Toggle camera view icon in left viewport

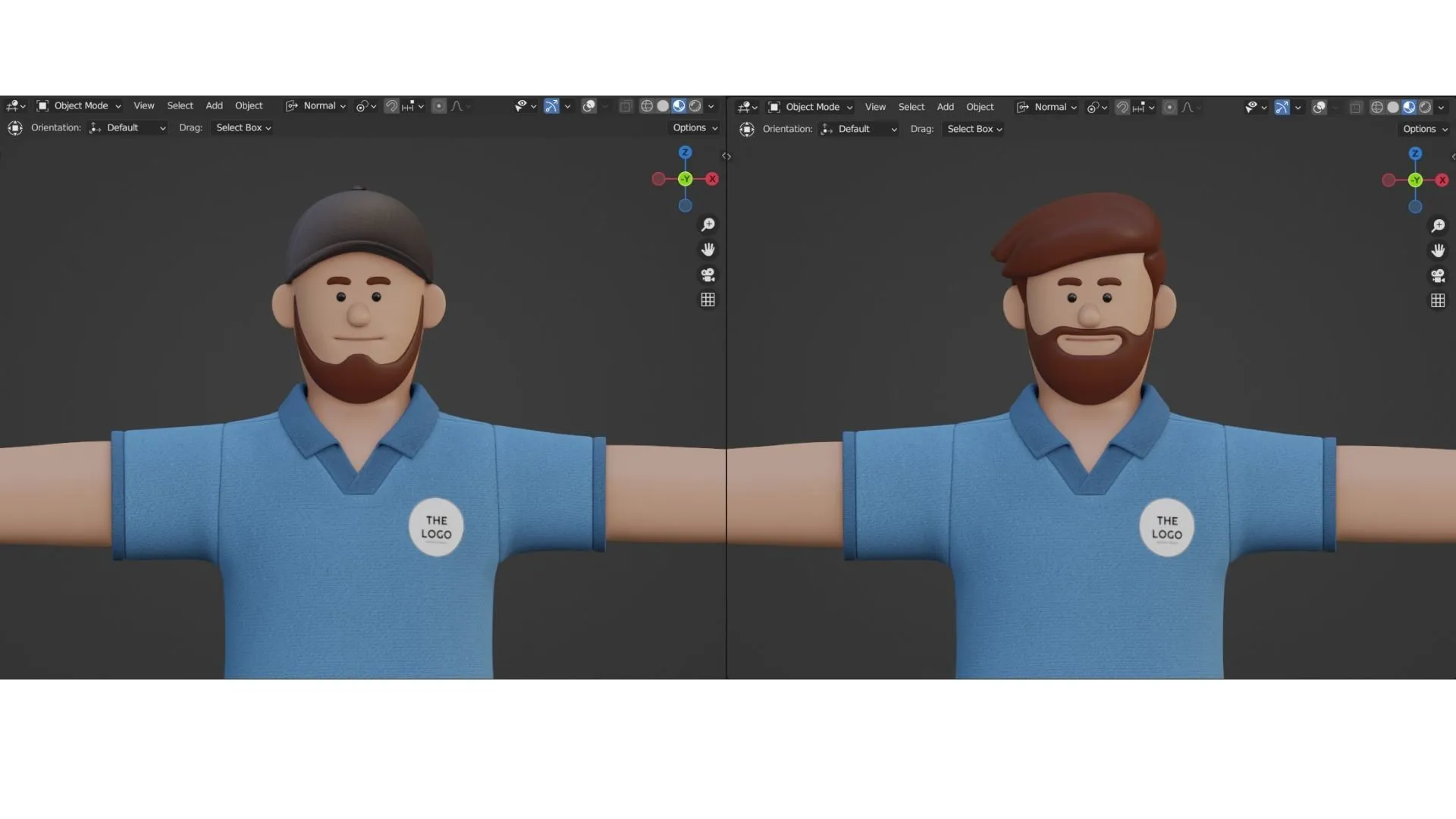tap(708, 275)
